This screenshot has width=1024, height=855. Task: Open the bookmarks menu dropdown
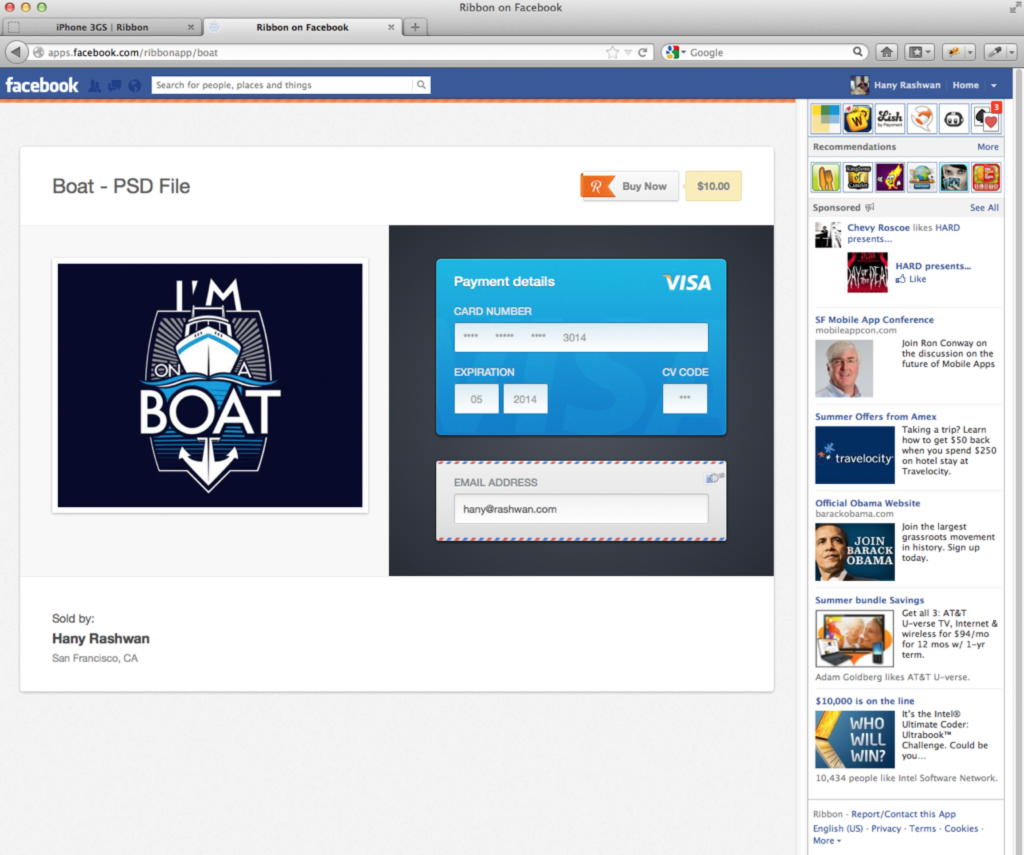920,52
